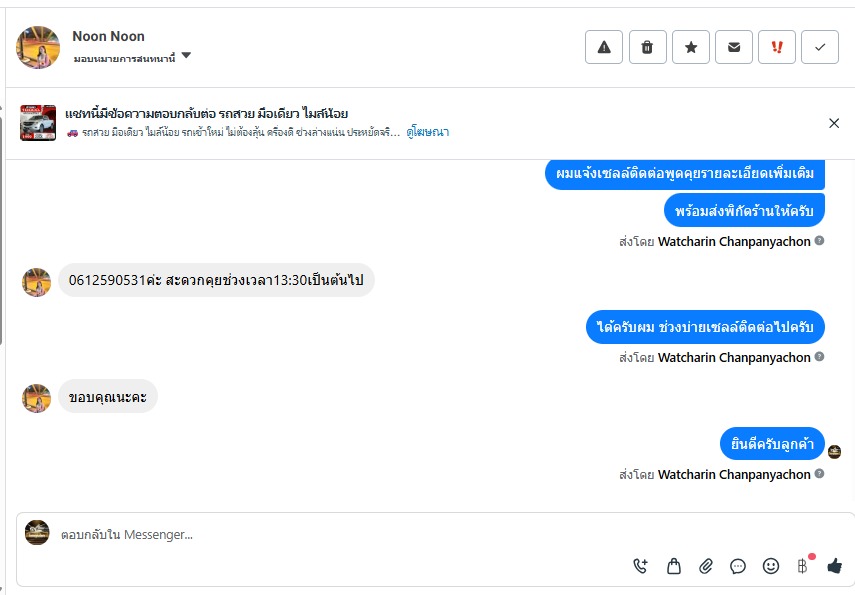Mark conversation done with checkmark button

coord(820,47)
